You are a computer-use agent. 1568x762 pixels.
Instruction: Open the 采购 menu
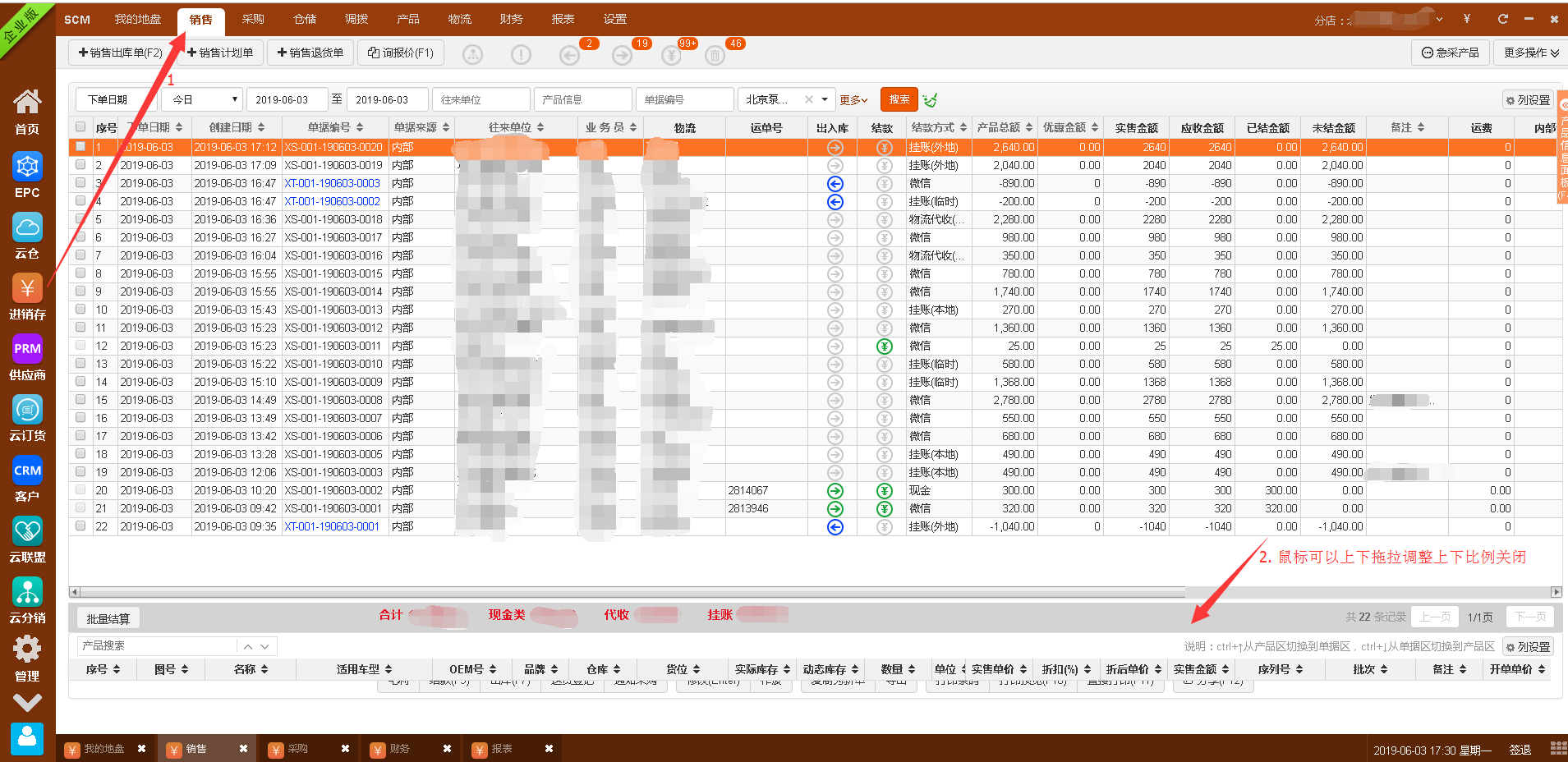[253, 19]
